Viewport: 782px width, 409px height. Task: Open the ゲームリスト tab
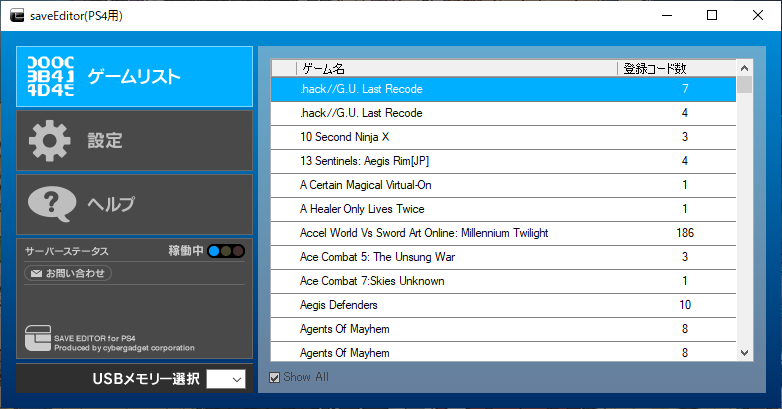click(134, 76)
